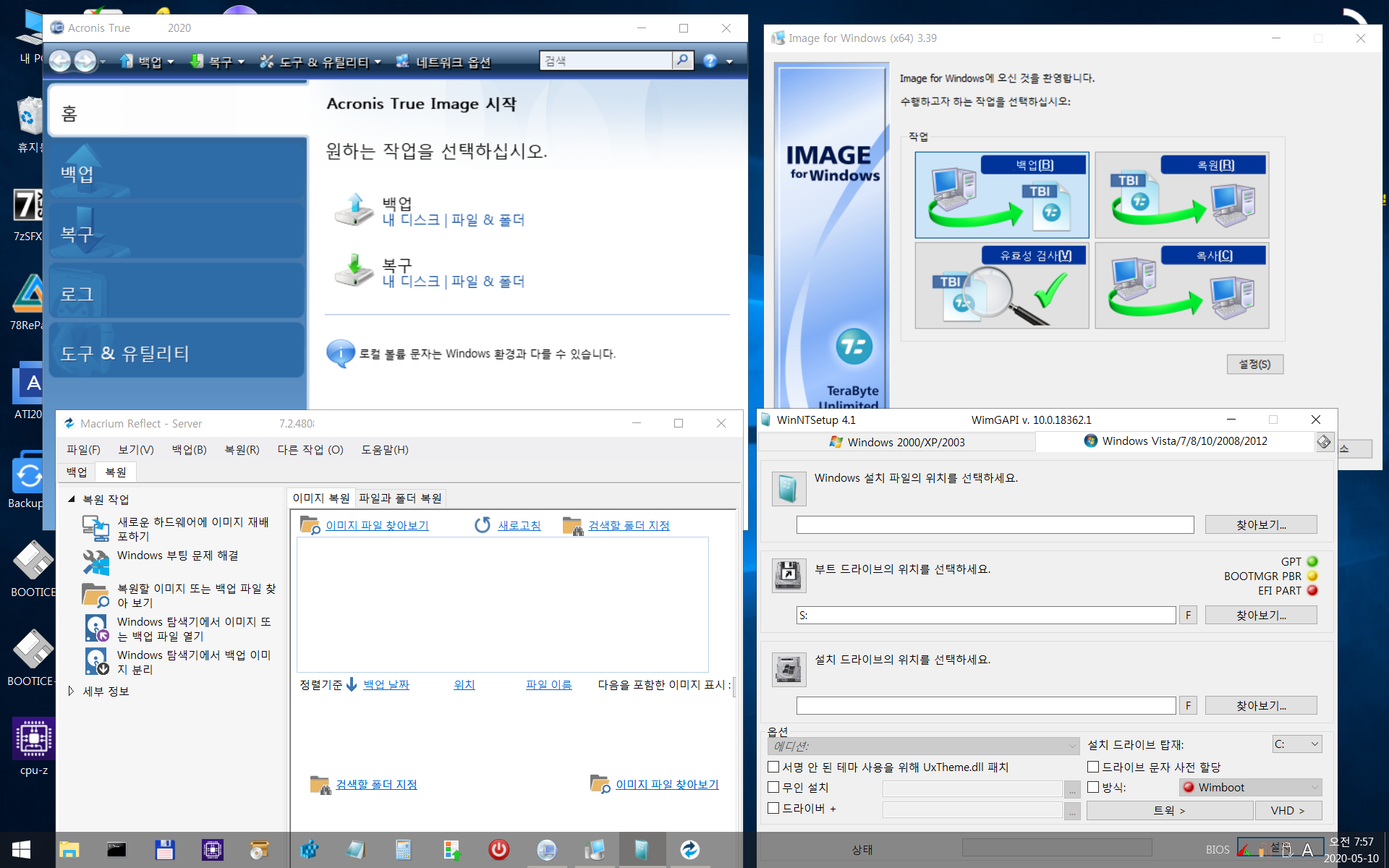Click 설정(S) button in Image for Windows
1389x868 pixels.
pos(1255,364)
